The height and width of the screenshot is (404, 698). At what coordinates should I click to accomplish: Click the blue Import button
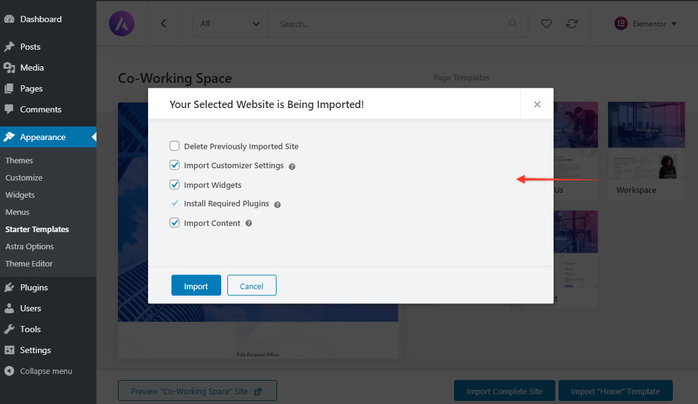(x=196, y=285)
